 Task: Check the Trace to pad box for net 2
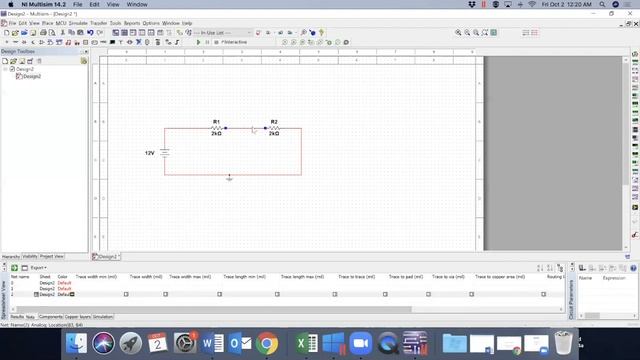(428, 294)
